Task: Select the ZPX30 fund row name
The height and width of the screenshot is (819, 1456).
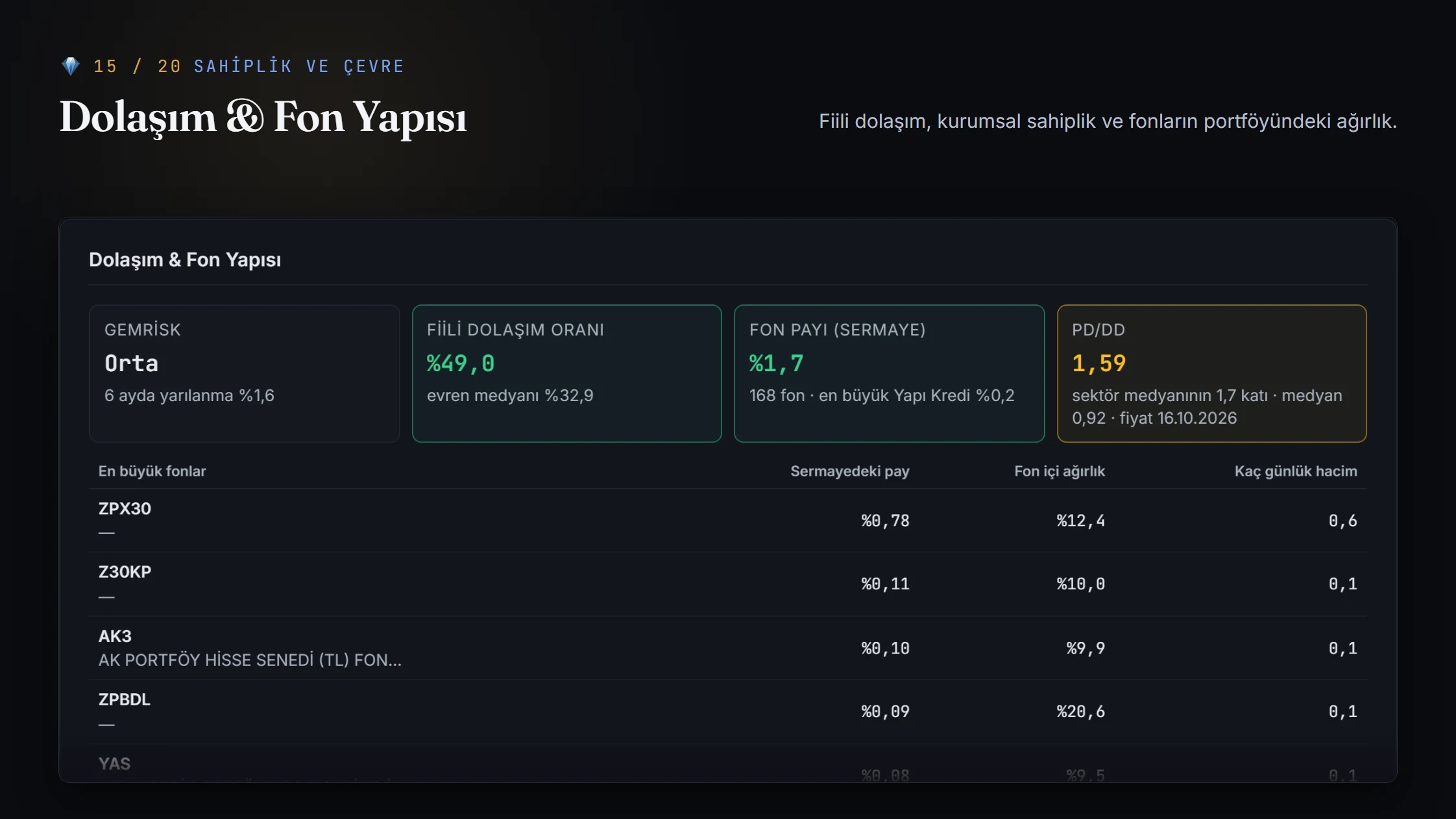Action: 125,509
